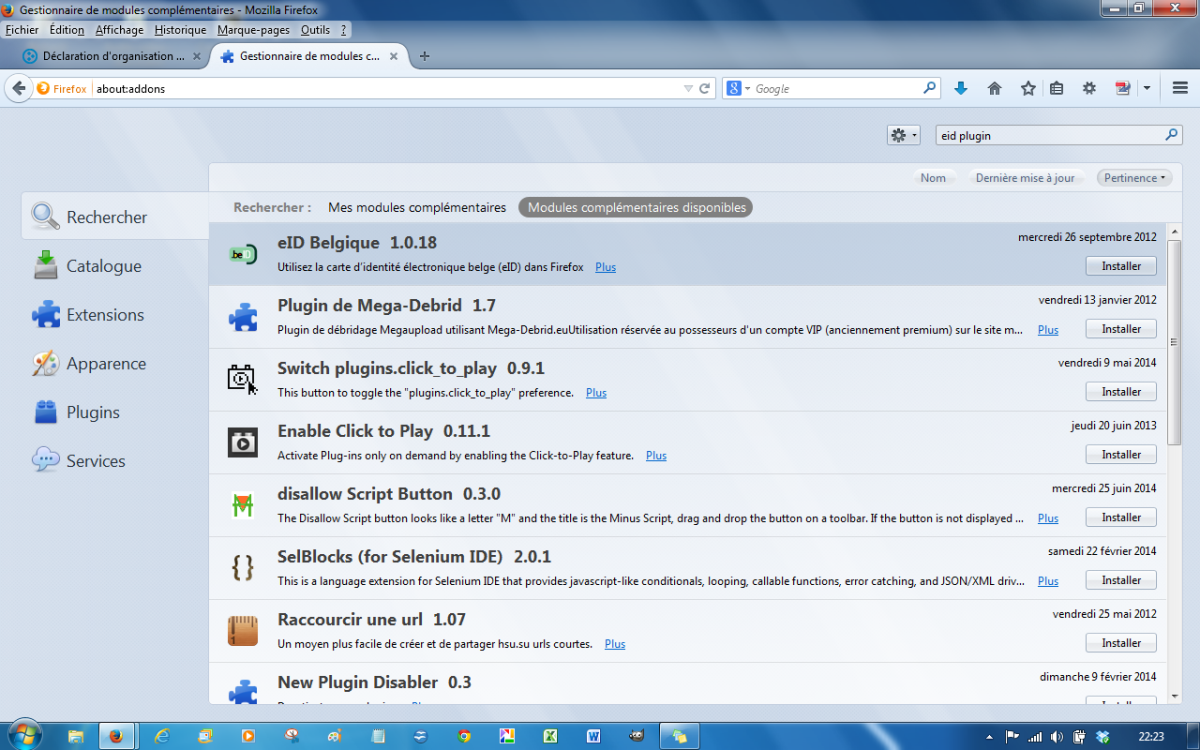This screenshot has width=1200, height=750.
Task: Install SelBlocks for Selenium IDE
Action: [1121, 580]
